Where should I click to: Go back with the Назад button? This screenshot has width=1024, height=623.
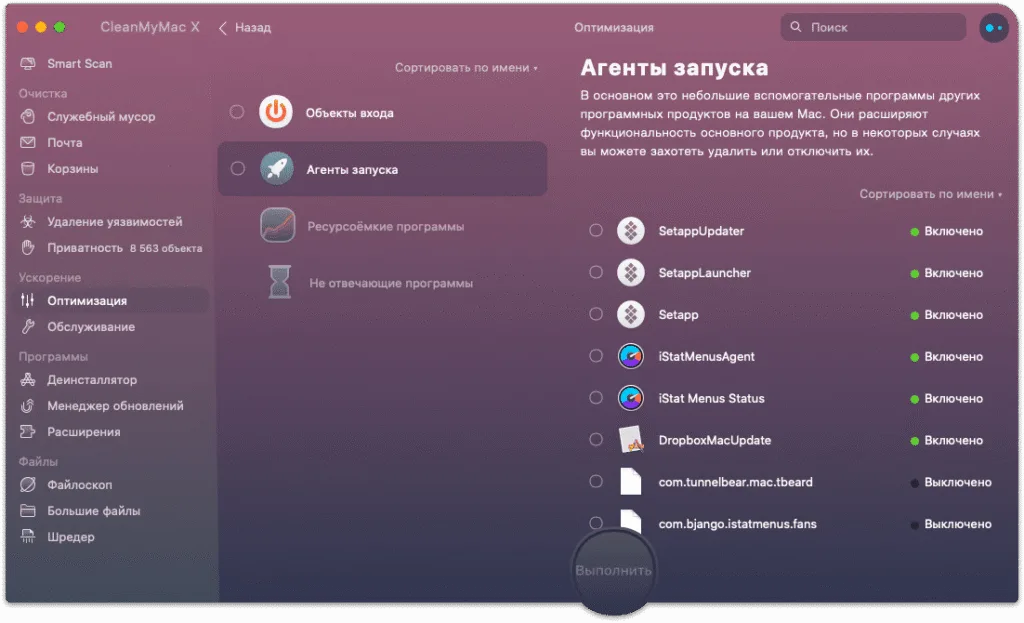point(245,27)
